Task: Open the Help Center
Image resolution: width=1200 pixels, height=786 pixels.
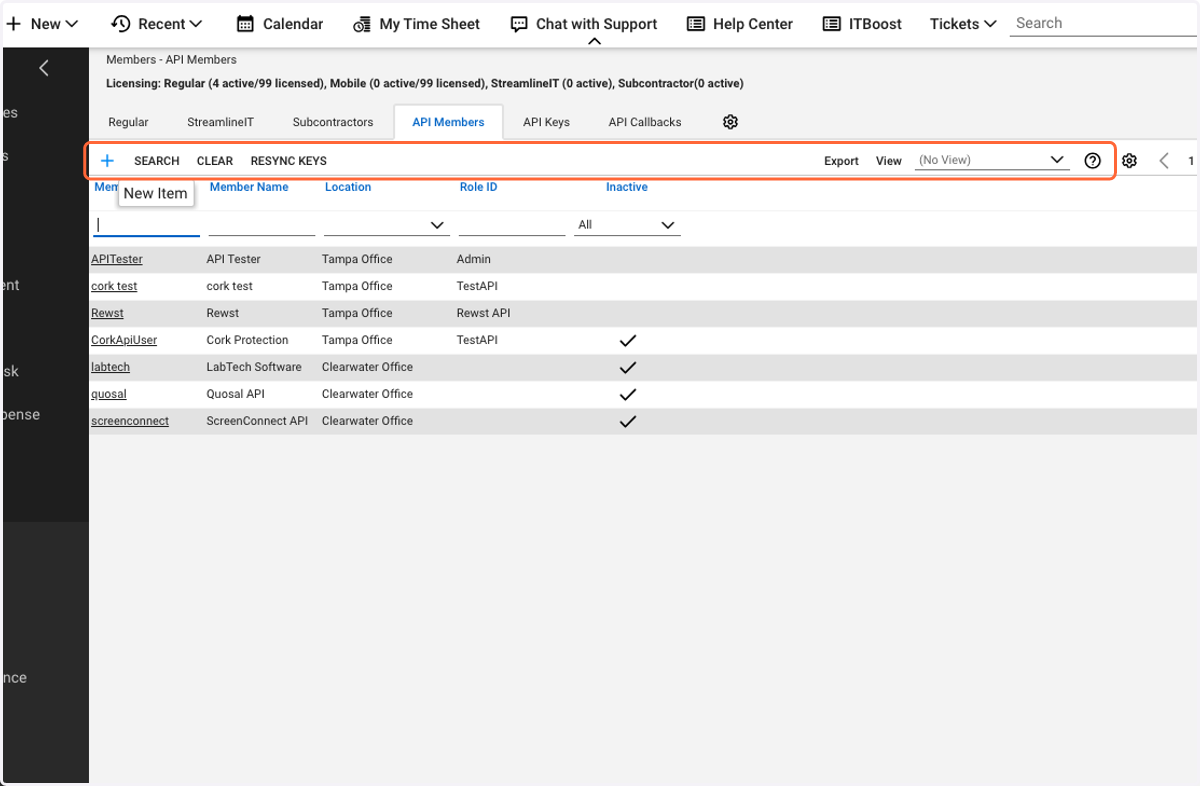Action: tap(740, 24)
